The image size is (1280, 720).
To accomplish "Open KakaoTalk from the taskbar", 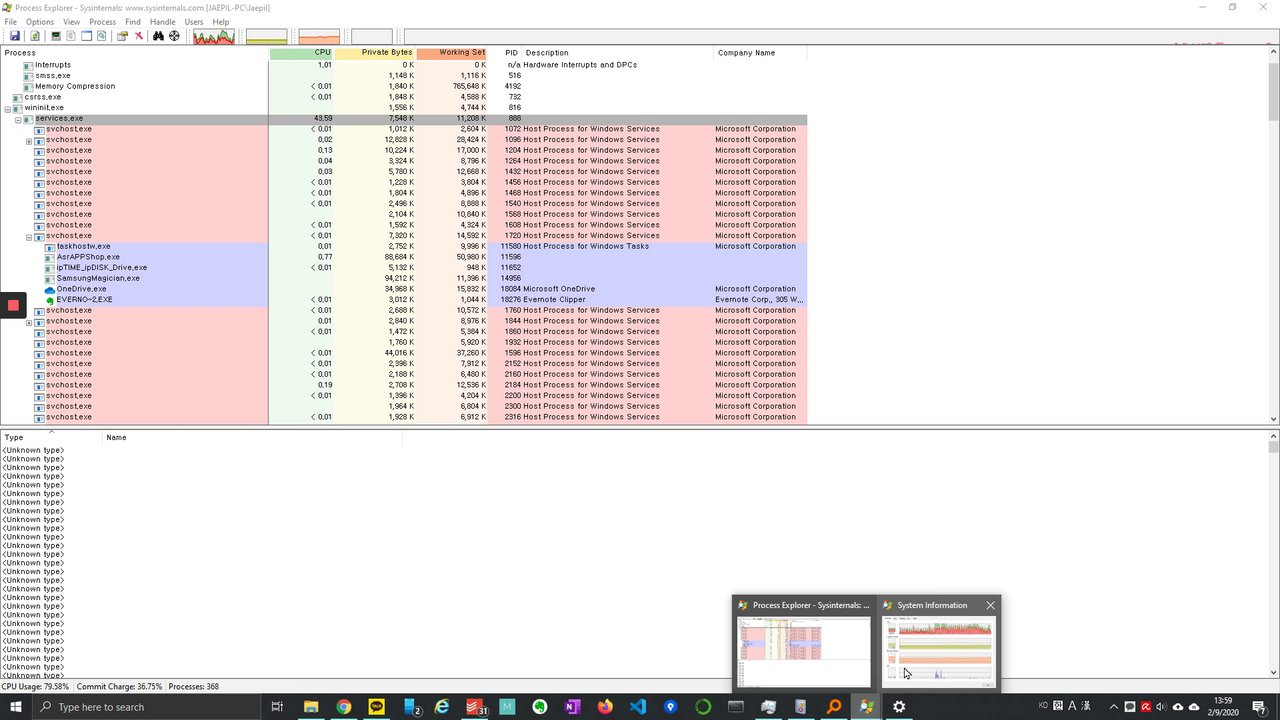I will tap(376, 707).
